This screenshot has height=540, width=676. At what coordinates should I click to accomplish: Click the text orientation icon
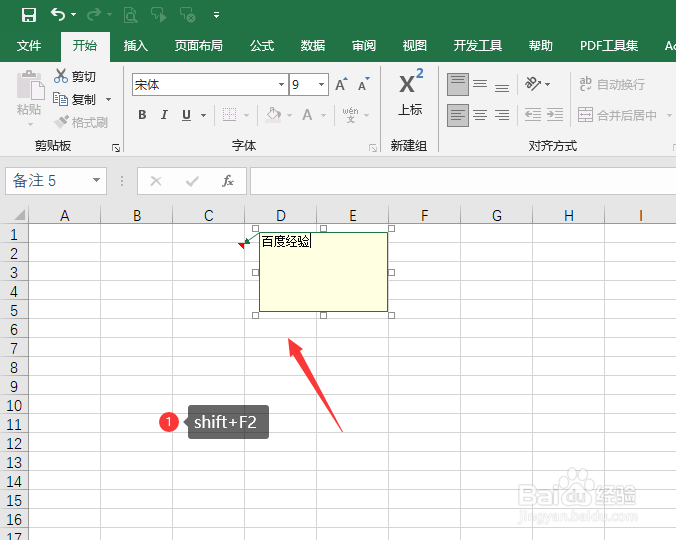pos(533,84)
